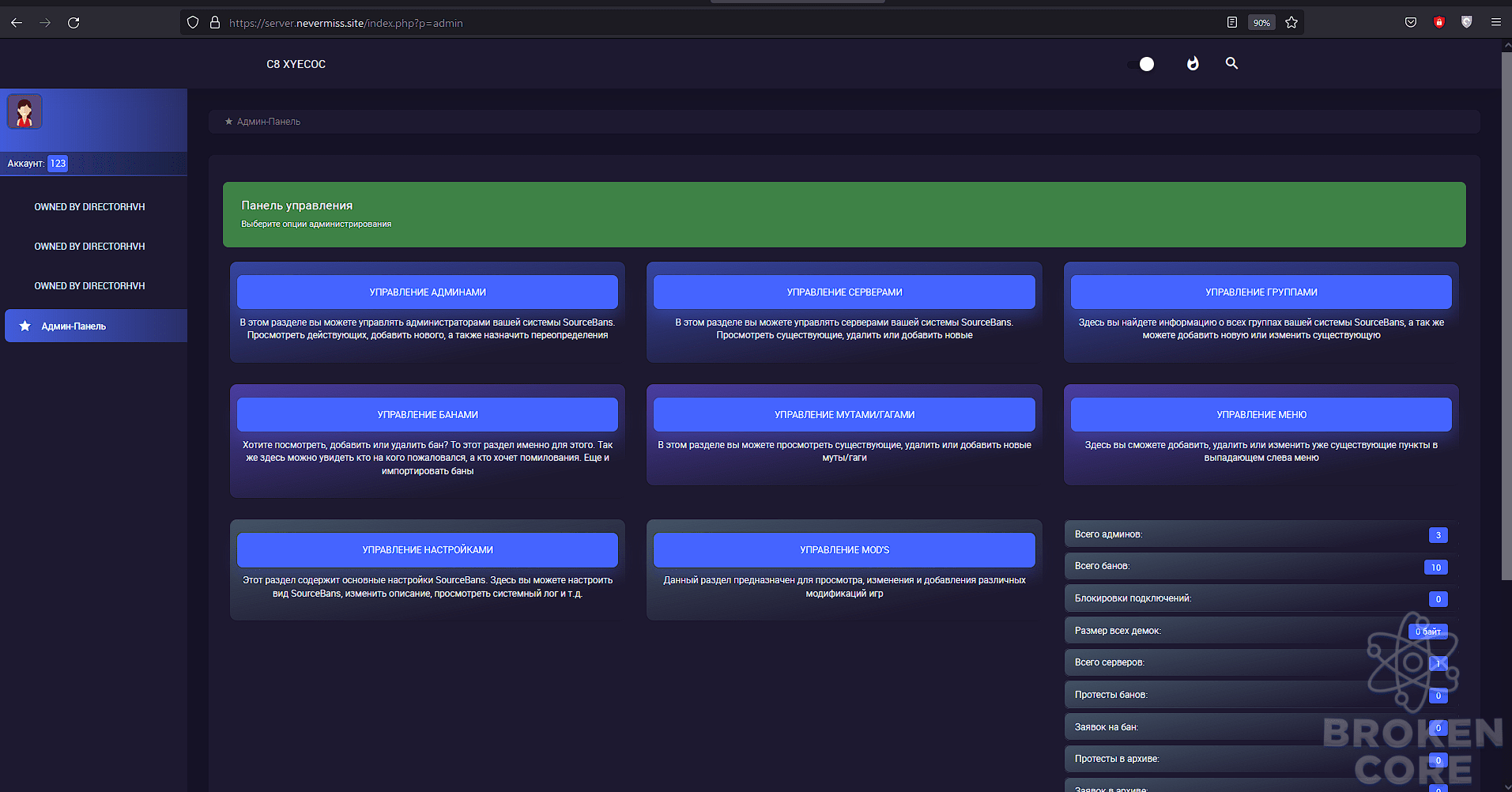Click the Заявок на бан row label

(1107, 727)
